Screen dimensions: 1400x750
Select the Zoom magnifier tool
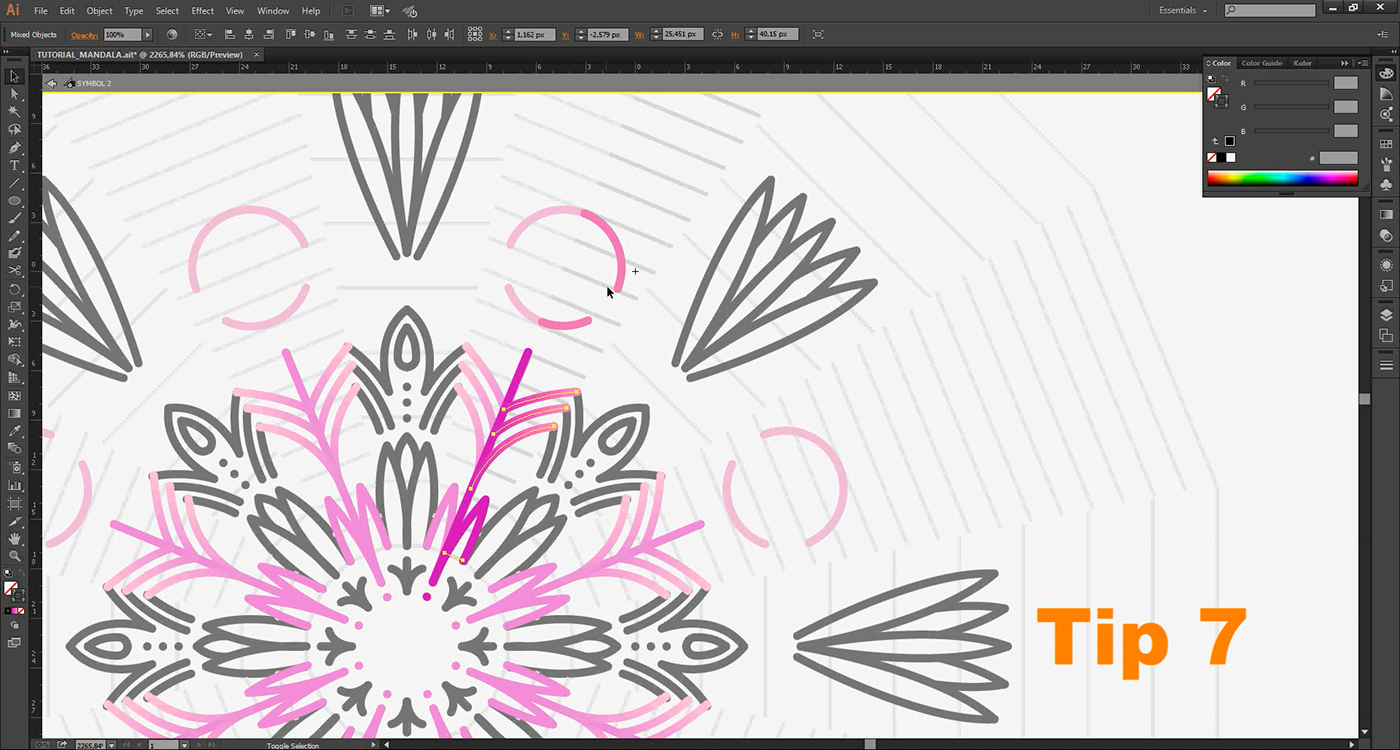(15, 556)
